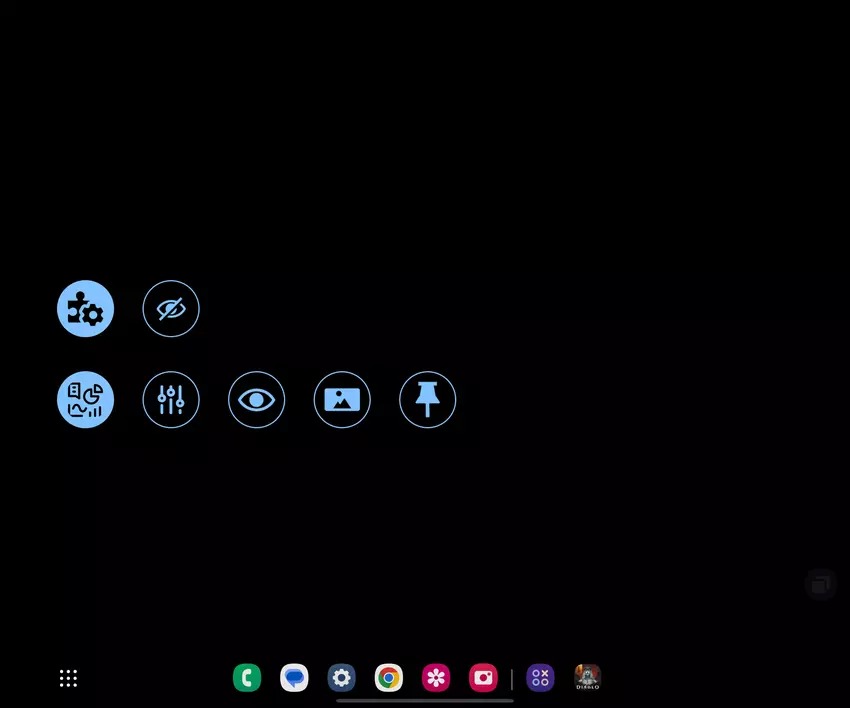Start Diablo Immortal from the dock
Image resolution: width=850 pixels, height=708 pixels.
(x=587, y=678)
